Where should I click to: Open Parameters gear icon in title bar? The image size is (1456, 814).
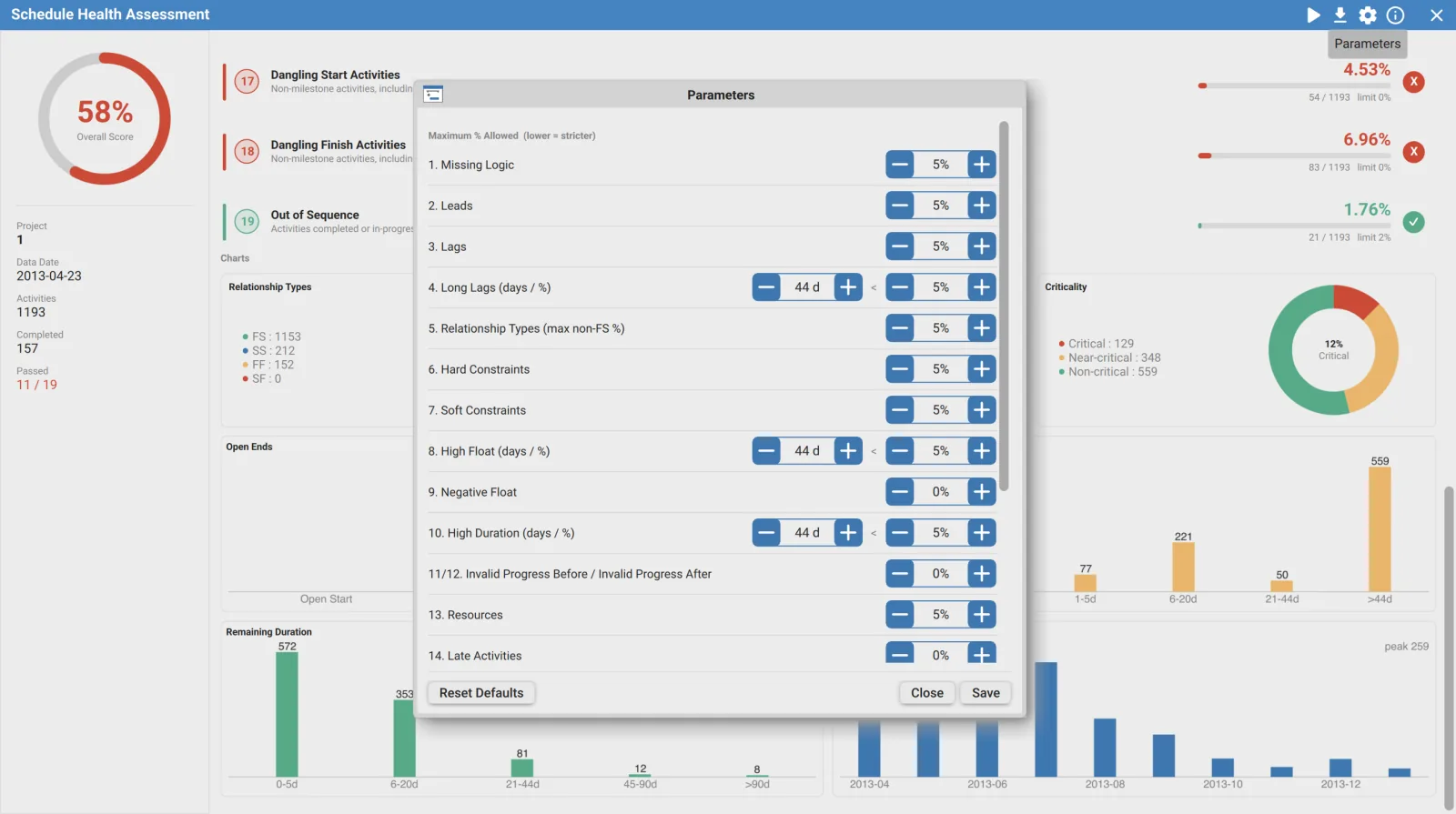[x=1368, y=15]
